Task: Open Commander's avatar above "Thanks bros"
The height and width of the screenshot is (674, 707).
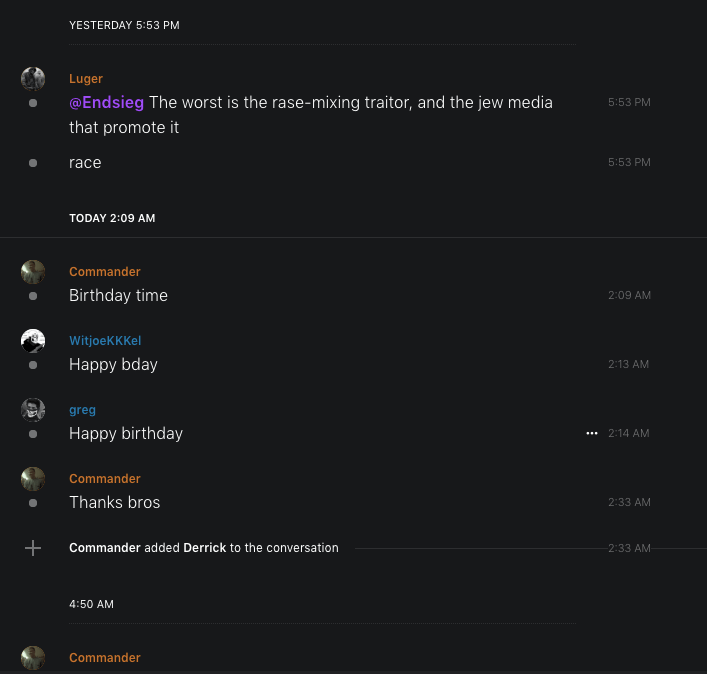Action: (x=33, y=479)
